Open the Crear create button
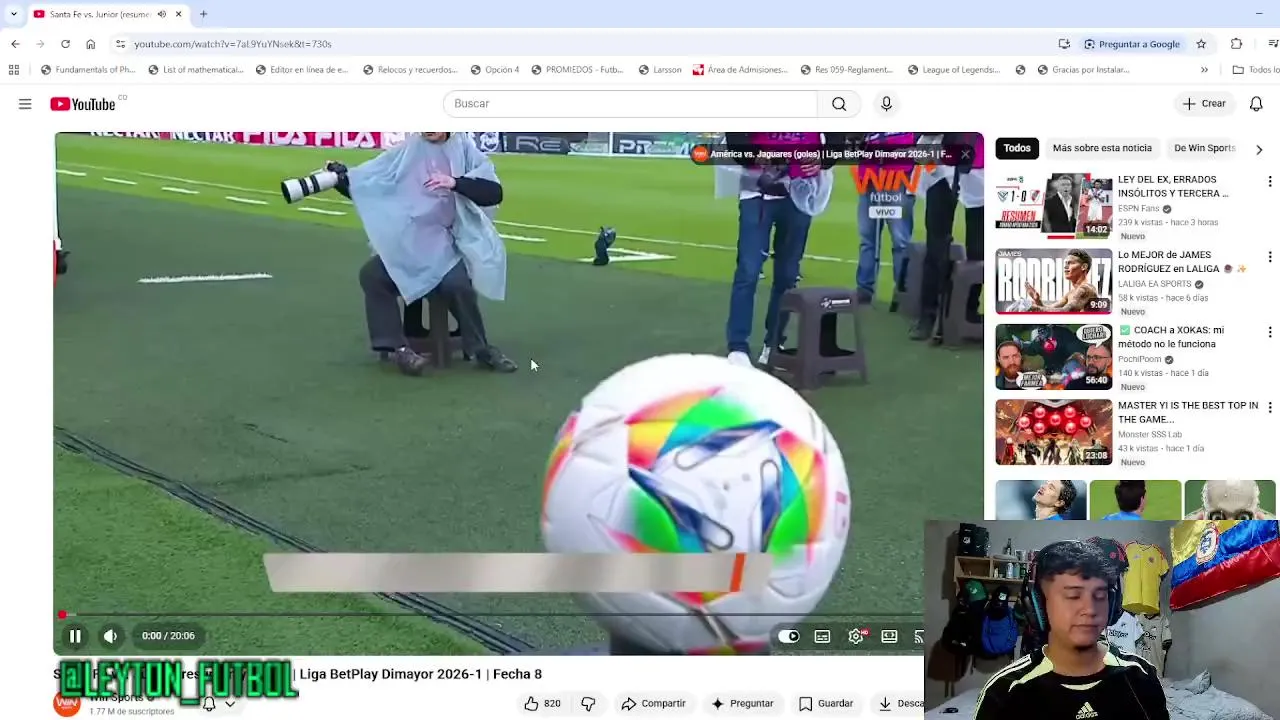The image size is (1280, 720). (x=1204, y=104)
